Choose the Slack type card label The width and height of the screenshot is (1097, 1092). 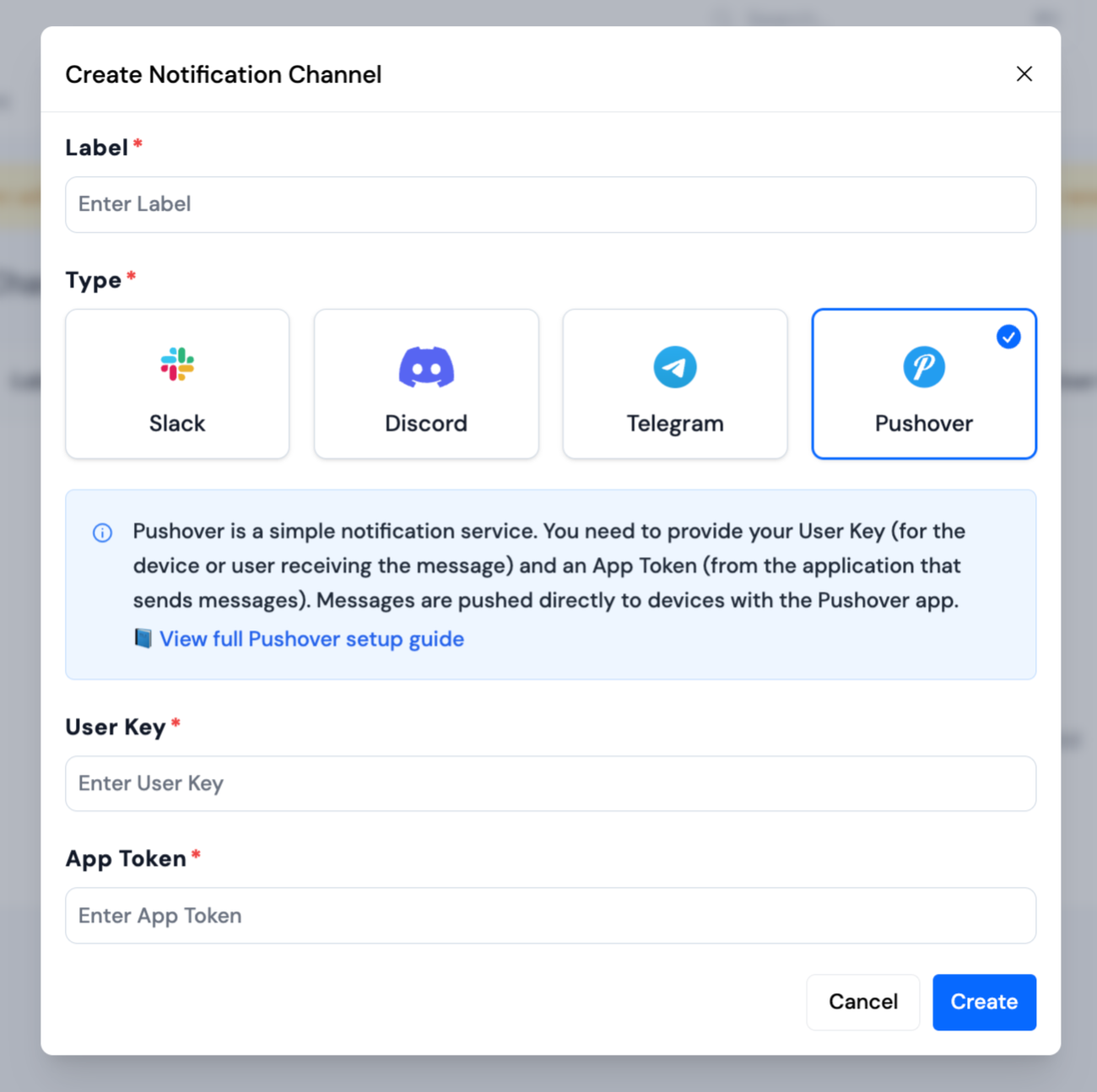pos(177,423)
